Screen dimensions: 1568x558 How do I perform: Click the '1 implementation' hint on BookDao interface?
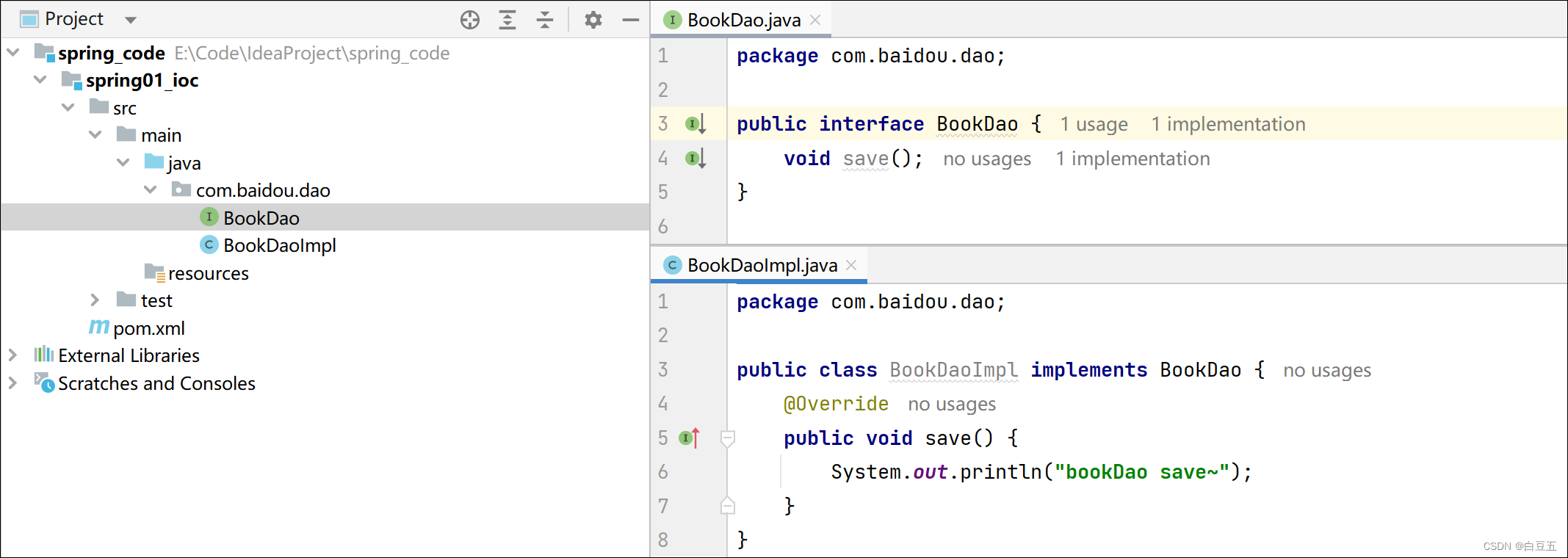coord(1228,124)
